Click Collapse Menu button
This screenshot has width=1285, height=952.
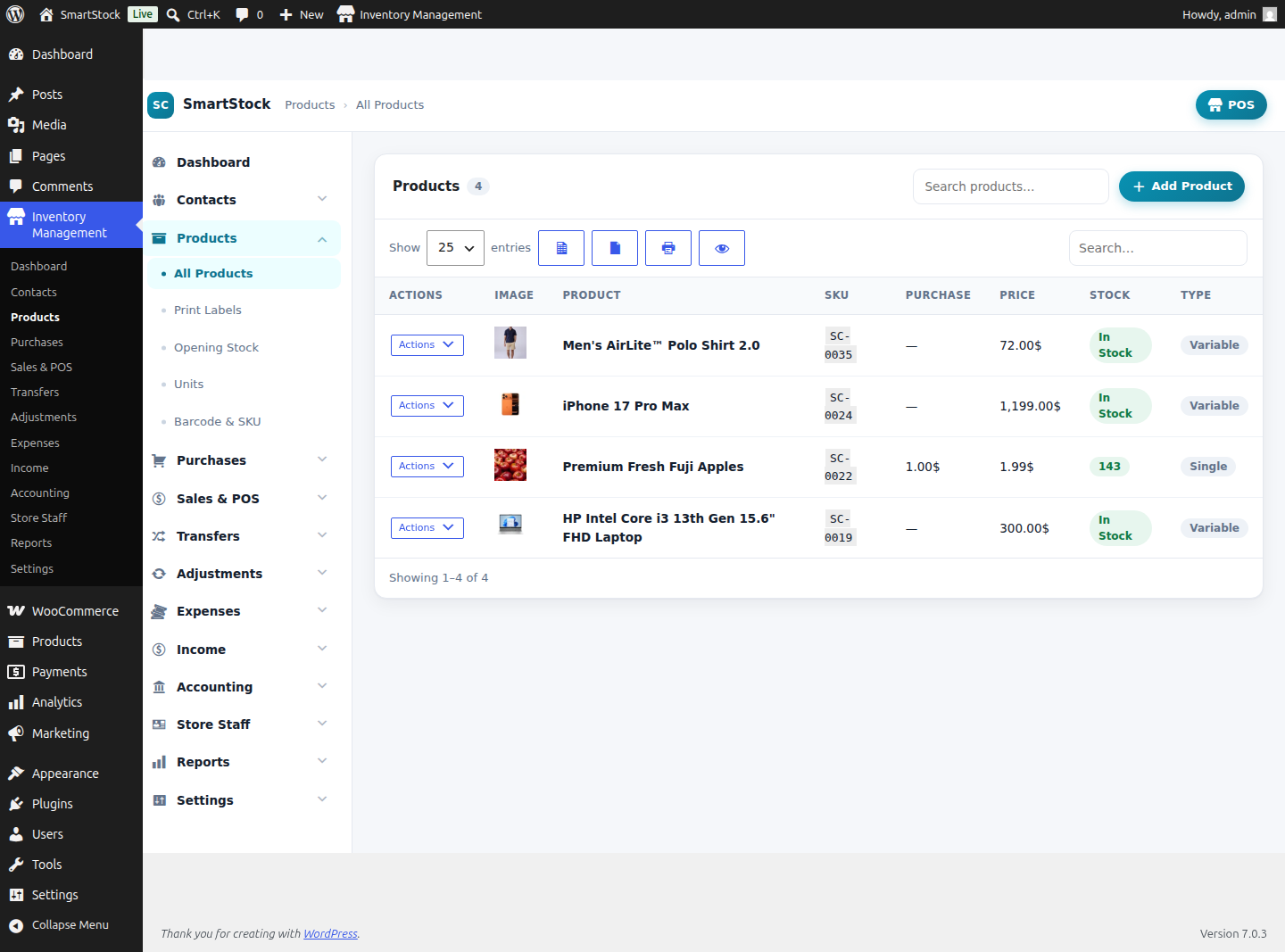click(x=59, y=925)
